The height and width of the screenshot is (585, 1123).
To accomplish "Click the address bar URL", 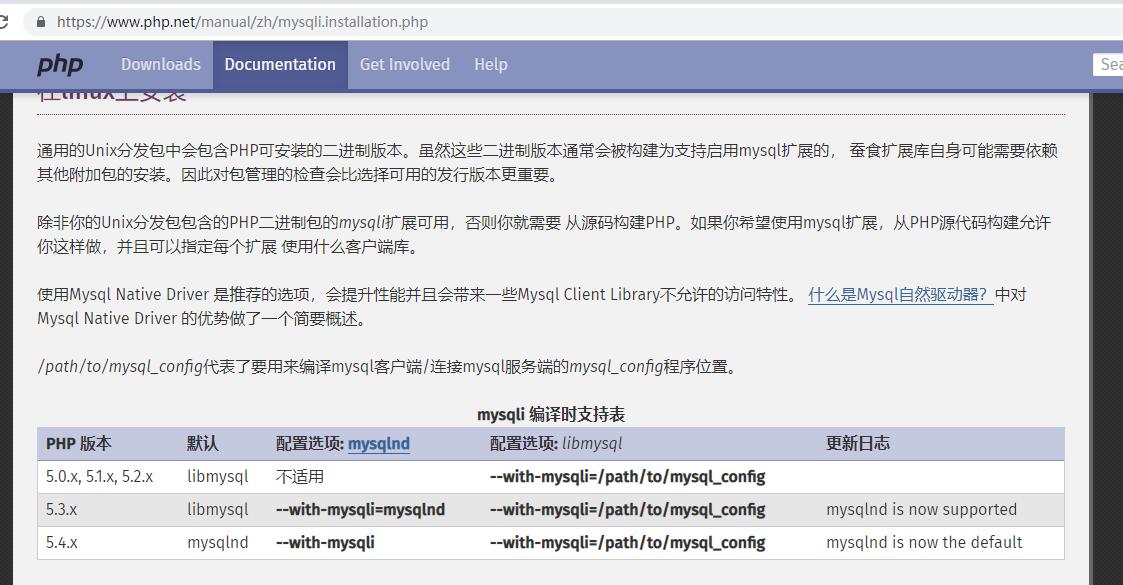I will click(243, 22).
